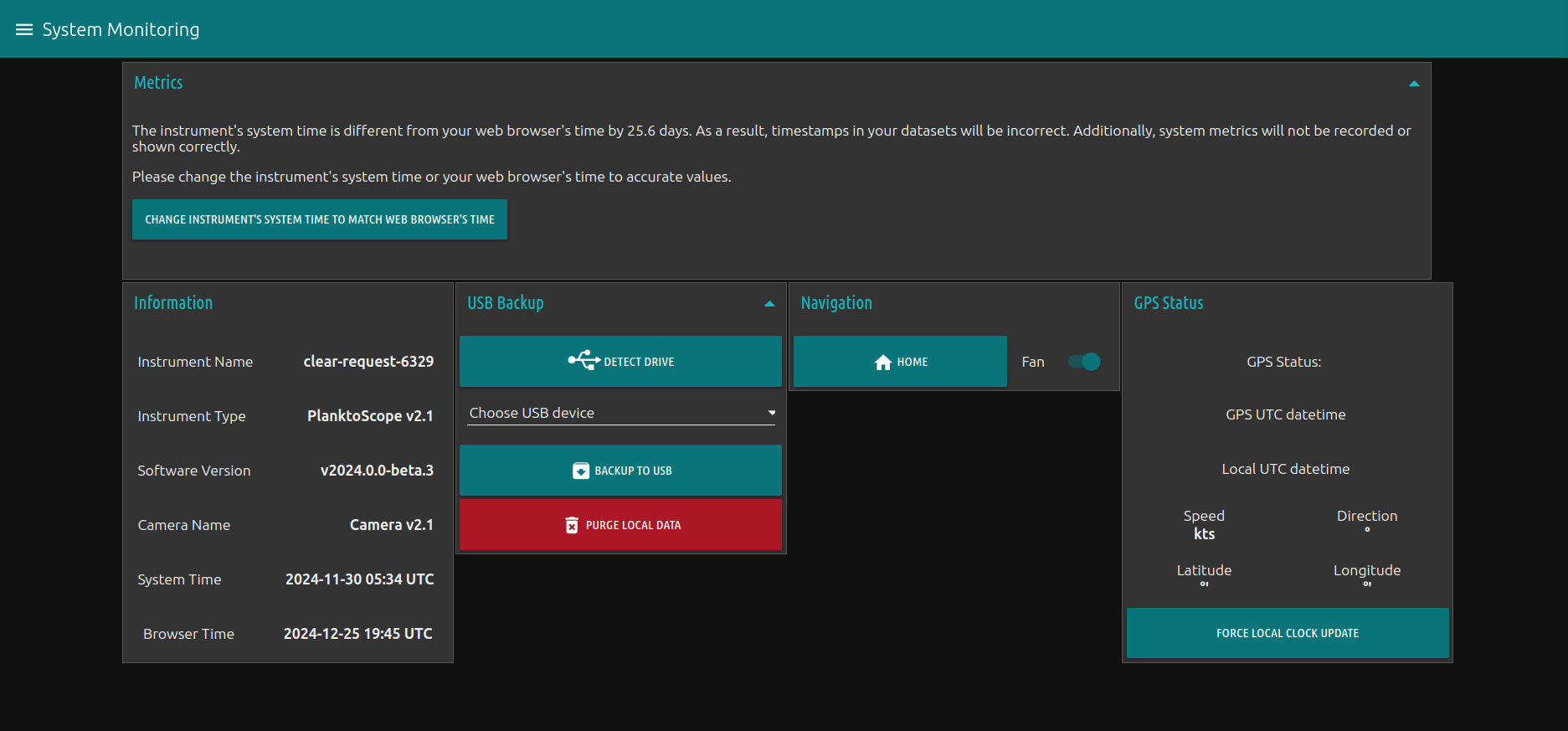Open the hamburger navigation menu
This screenshot has height=731, width=1568.
[24, 29]
